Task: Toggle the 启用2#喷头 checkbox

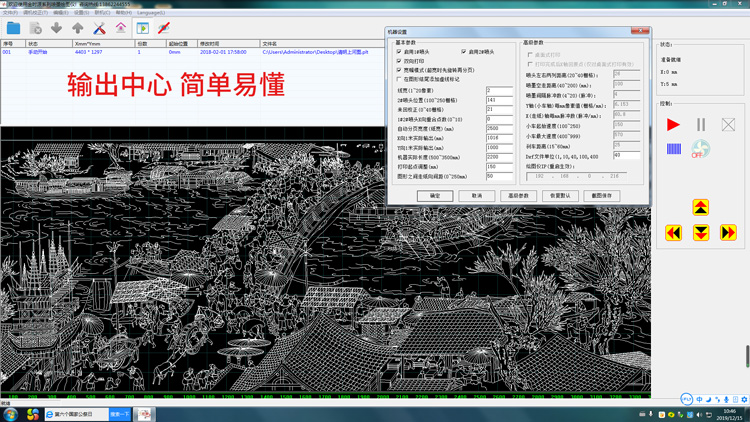Action: 464,52
